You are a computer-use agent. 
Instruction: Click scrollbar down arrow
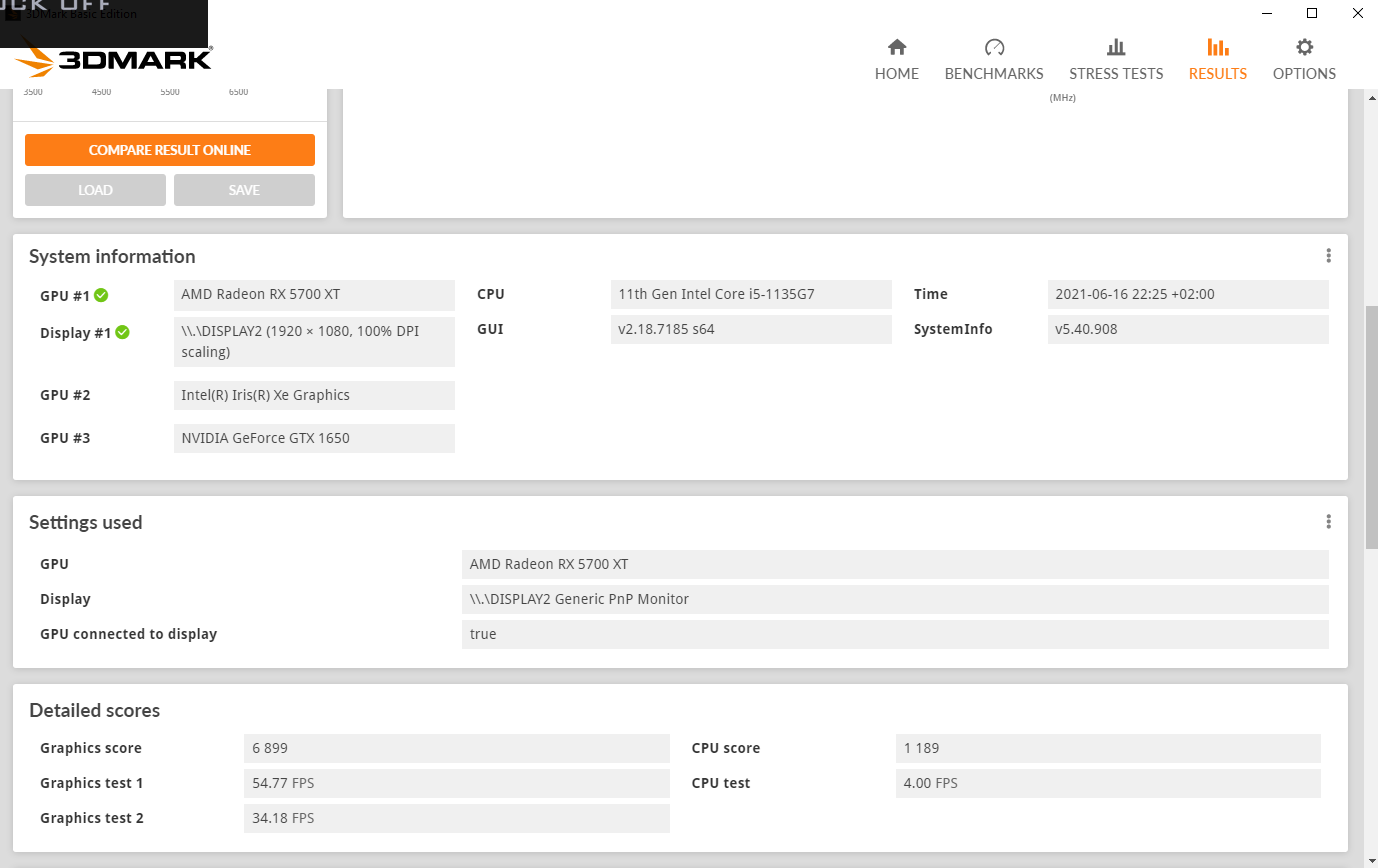[x=1371, y=859]
